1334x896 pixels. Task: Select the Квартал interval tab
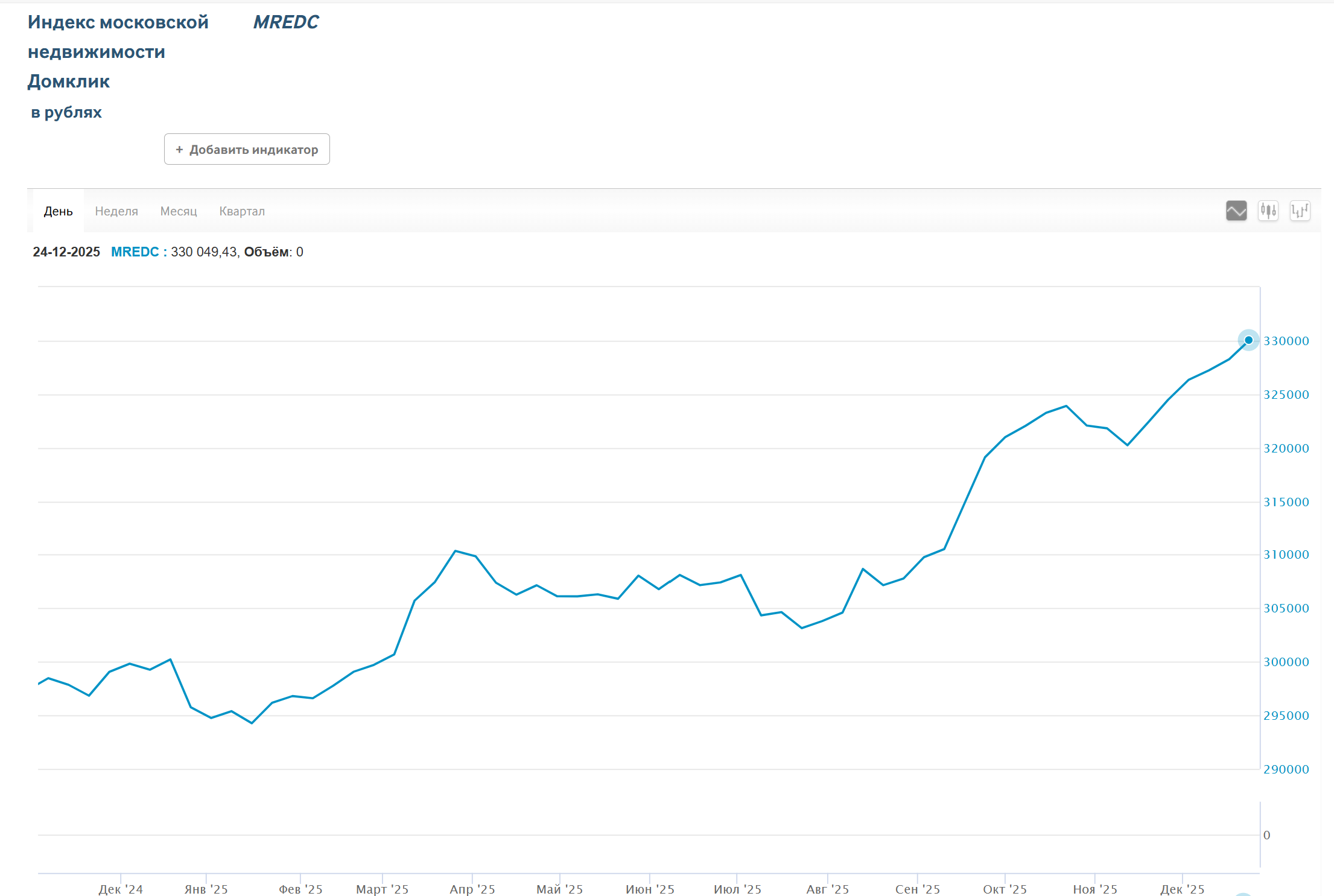242,211
